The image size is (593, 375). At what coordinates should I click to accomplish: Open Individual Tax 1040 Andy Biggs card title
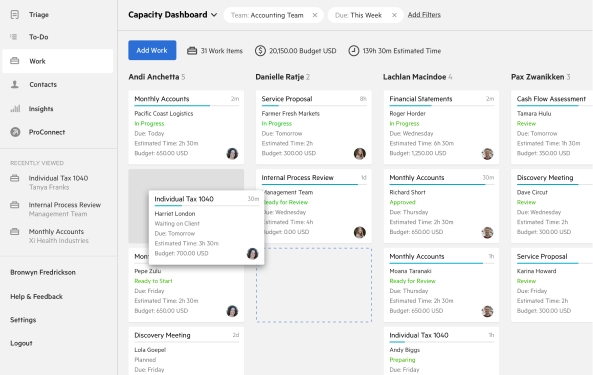[419, 335]
